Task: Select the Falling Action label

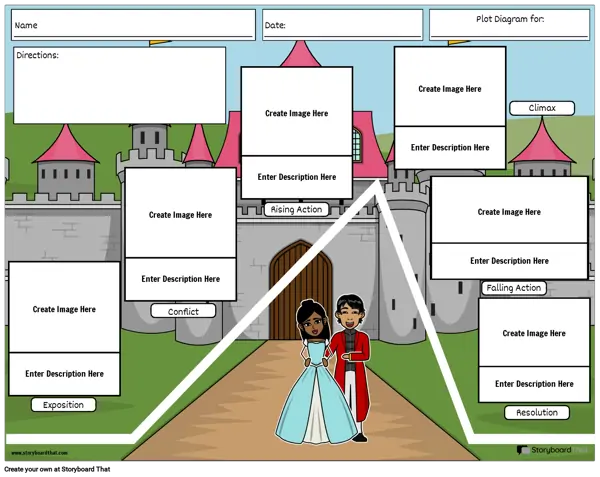Action: point(513,288)
